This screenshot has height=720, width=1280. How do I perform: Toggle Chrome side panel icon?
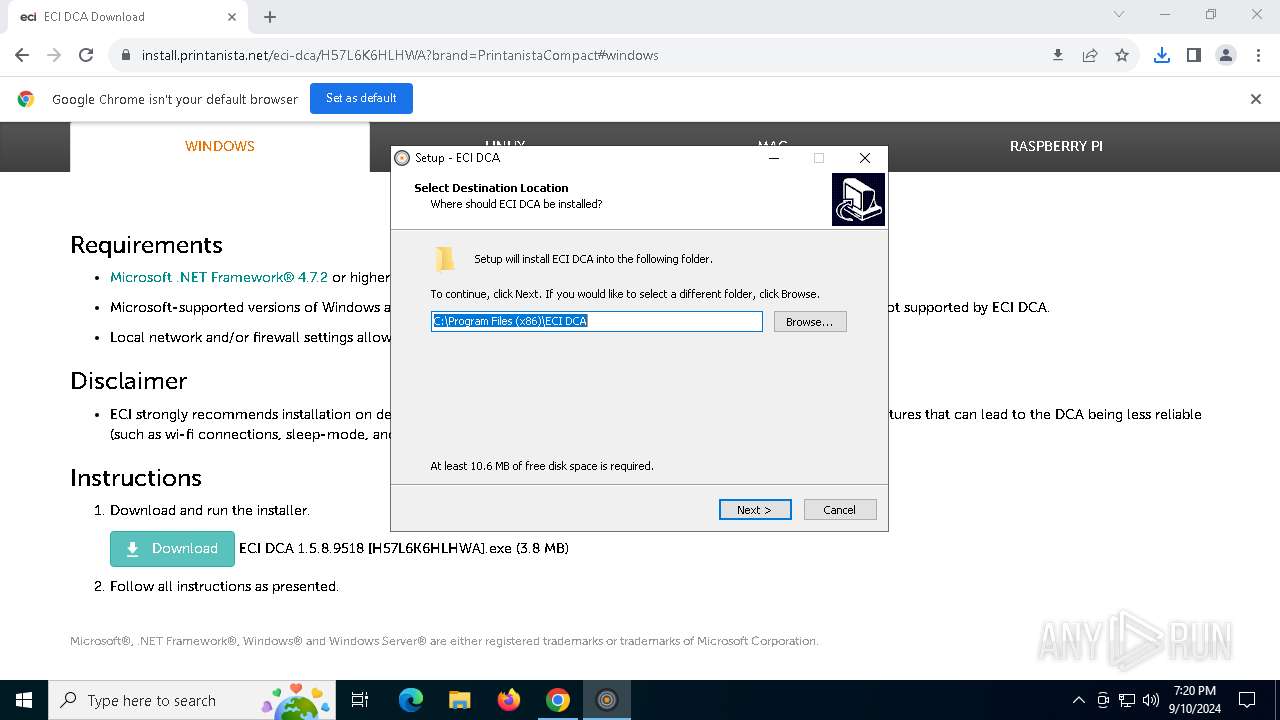click(1194, 55)
